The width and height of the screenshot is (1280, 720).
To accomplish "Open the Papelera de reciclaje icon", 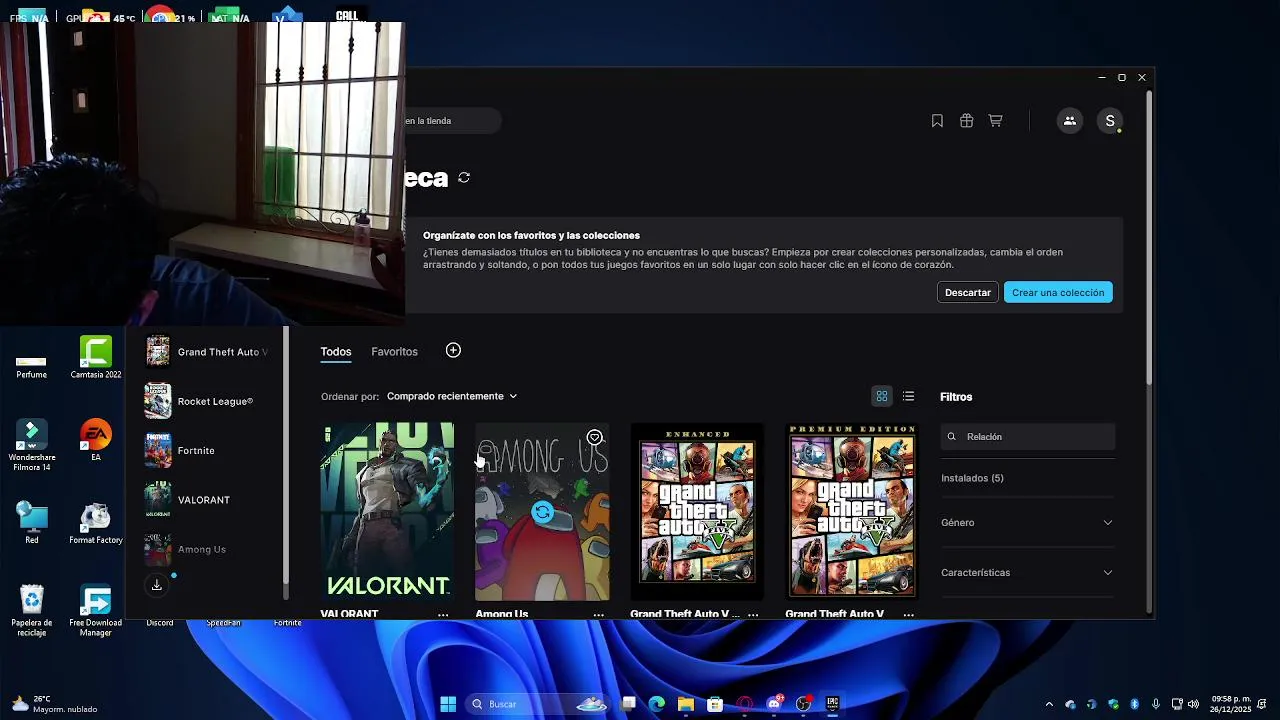I will [32, 611].
